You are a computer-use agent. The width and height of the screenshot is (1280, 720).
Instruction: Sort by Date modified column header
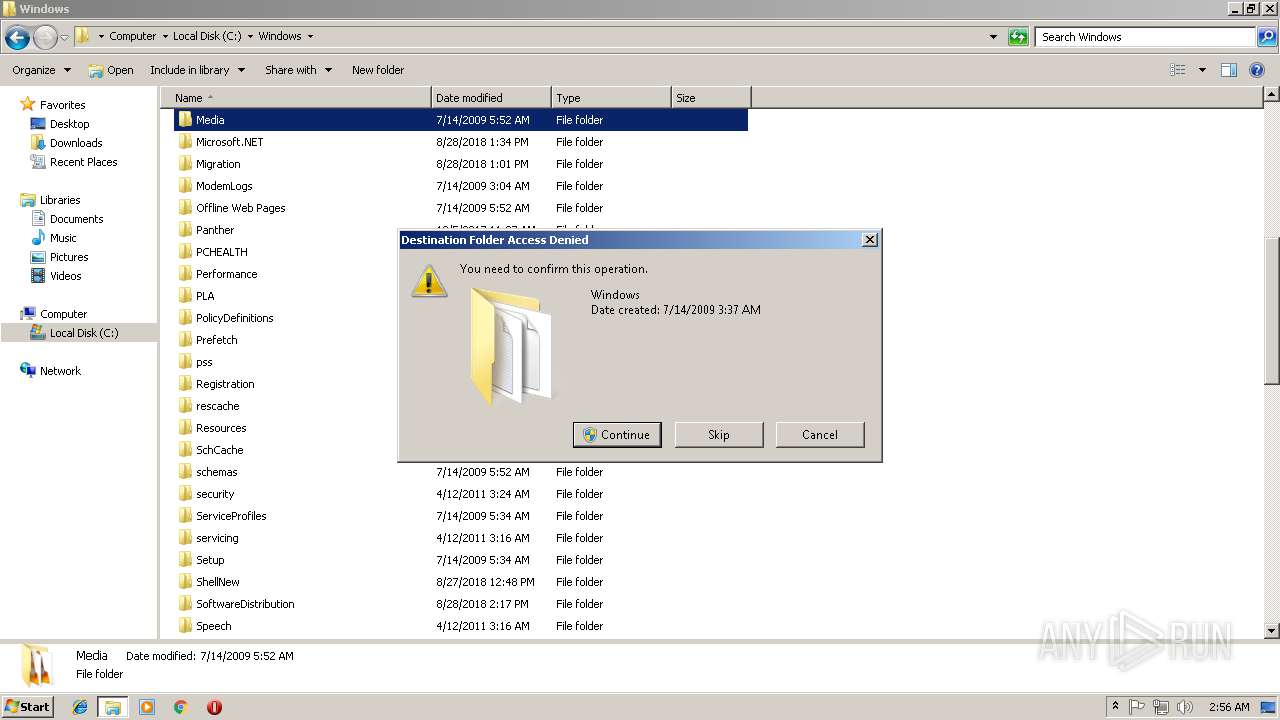coord(491,98)
